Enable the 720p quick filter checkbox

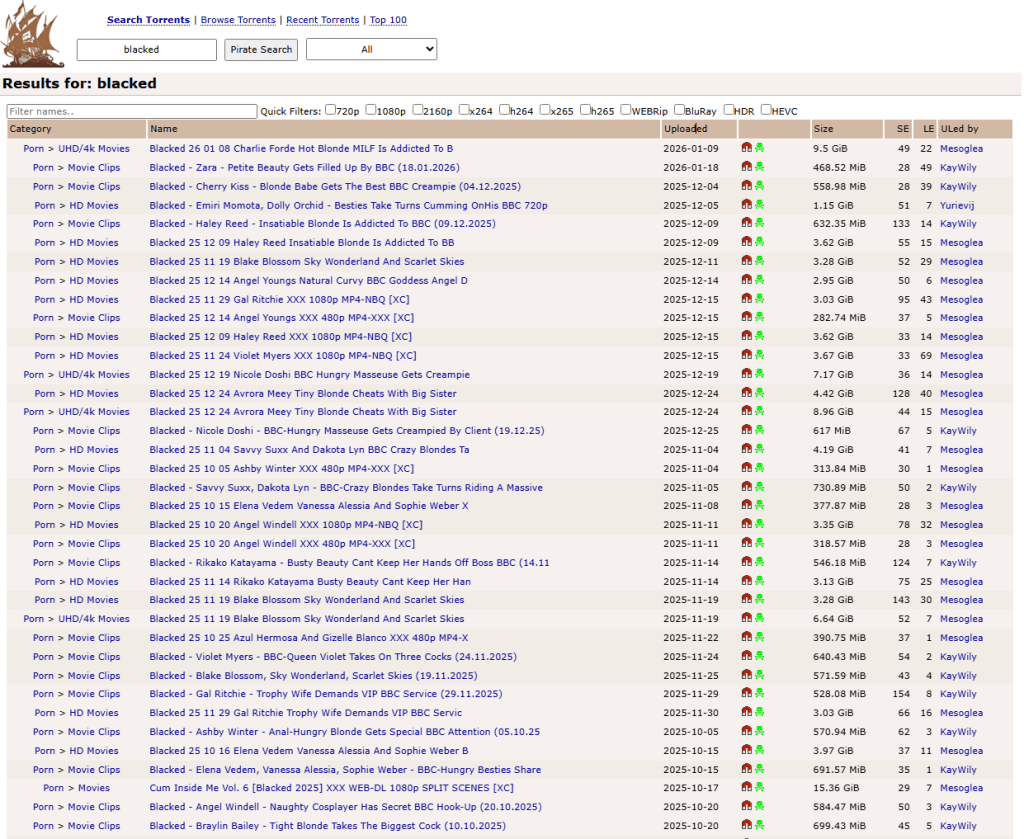pos(331,110)
